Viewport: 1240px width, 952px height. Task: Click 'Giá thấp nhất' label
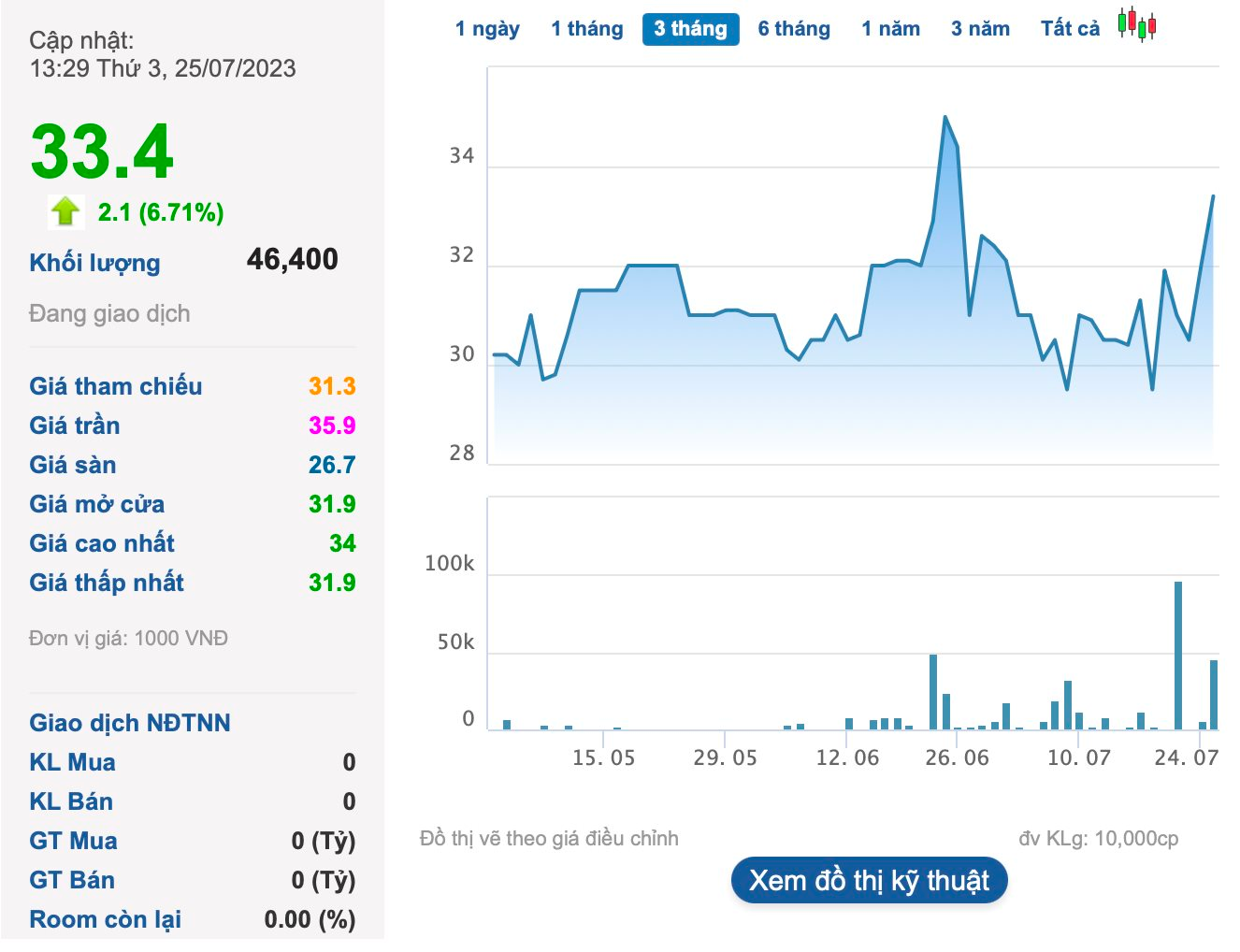click(106, 583)
